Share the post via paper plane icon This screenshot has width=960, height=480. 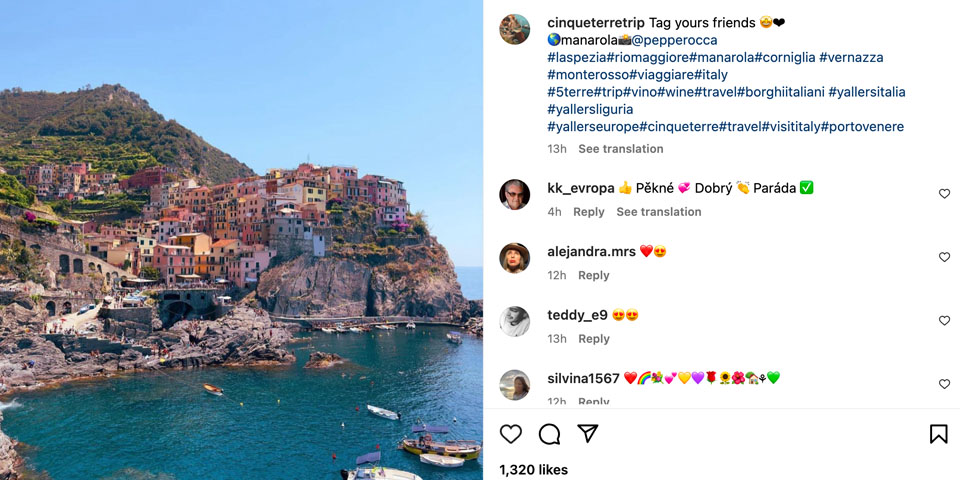coord(588,433)
